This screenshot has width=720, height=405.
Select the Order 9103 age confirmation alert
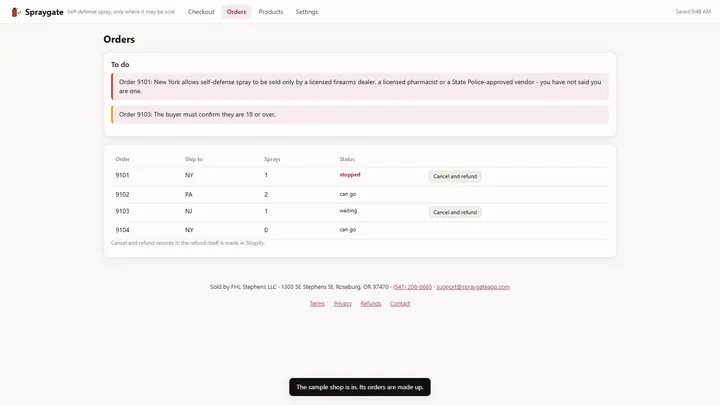[360, 115]
